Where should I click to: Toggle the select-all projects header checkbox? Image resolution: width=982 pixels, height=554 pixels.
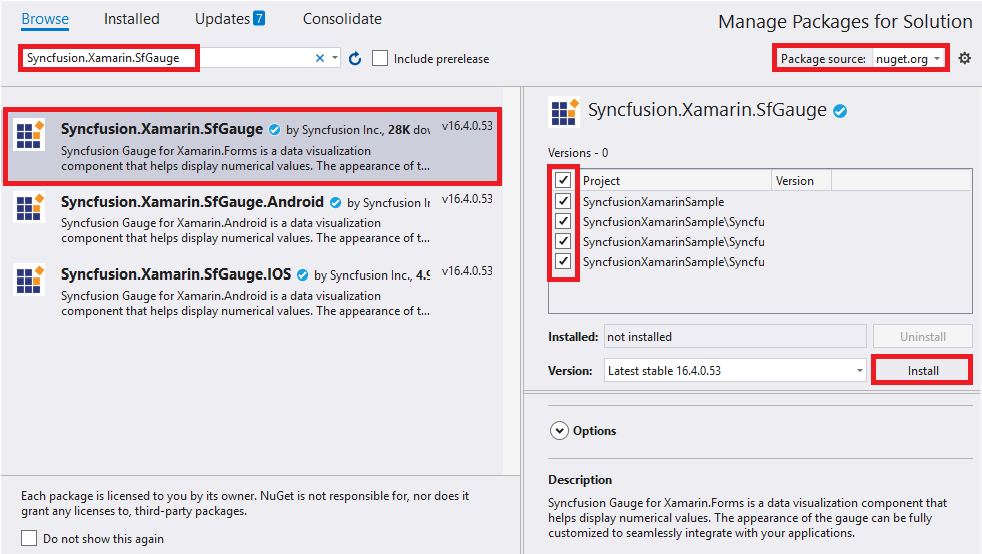coord(564,181)
